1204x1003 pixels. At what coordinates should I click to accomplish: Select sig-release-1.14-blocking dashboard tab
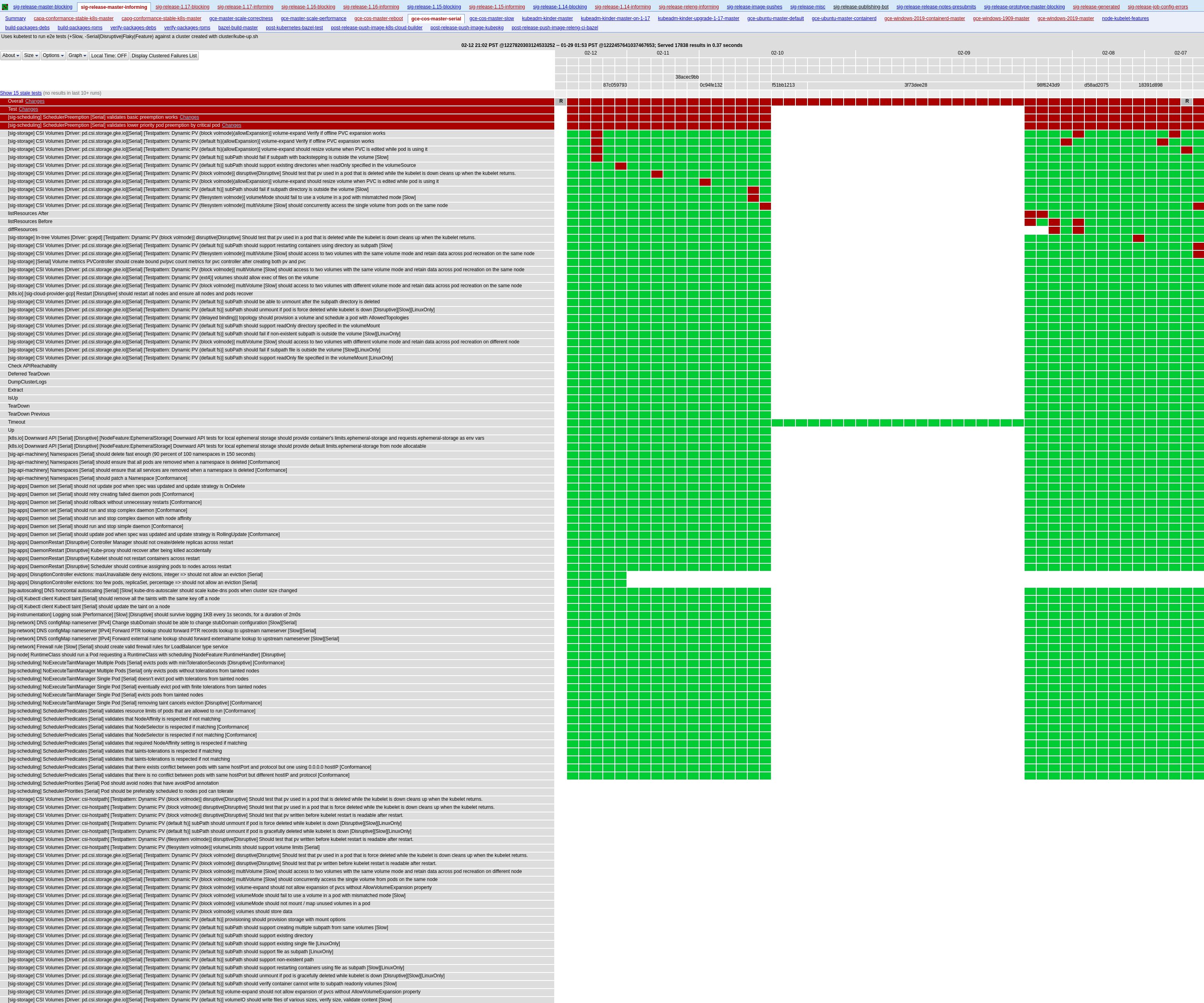point(560,7)
